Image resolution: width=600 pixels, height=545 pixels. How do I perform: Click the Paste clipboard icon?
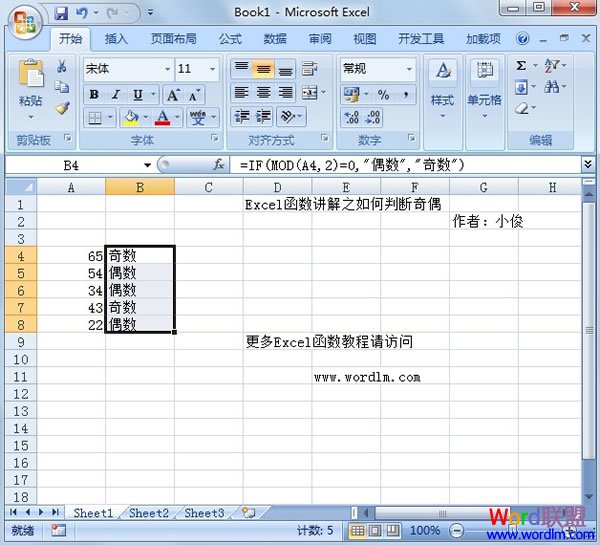(x=31, y=73)
